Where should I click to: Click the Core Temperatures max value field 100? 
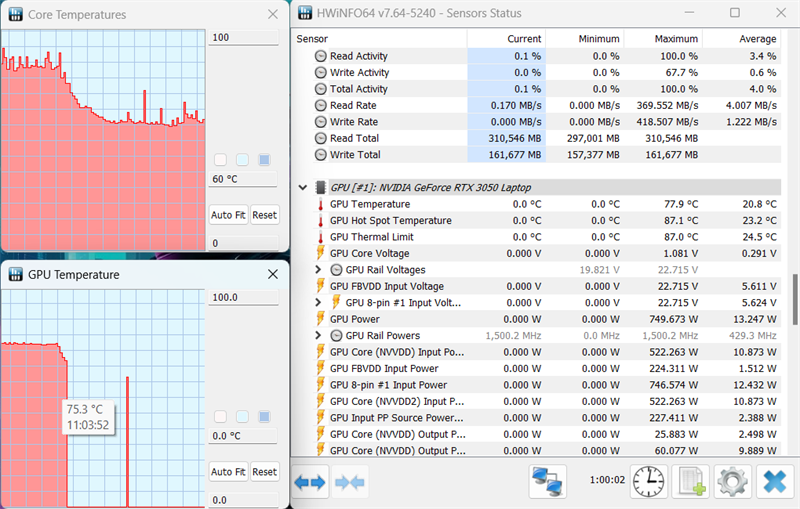pyautogui.click(x=243, y=37)
